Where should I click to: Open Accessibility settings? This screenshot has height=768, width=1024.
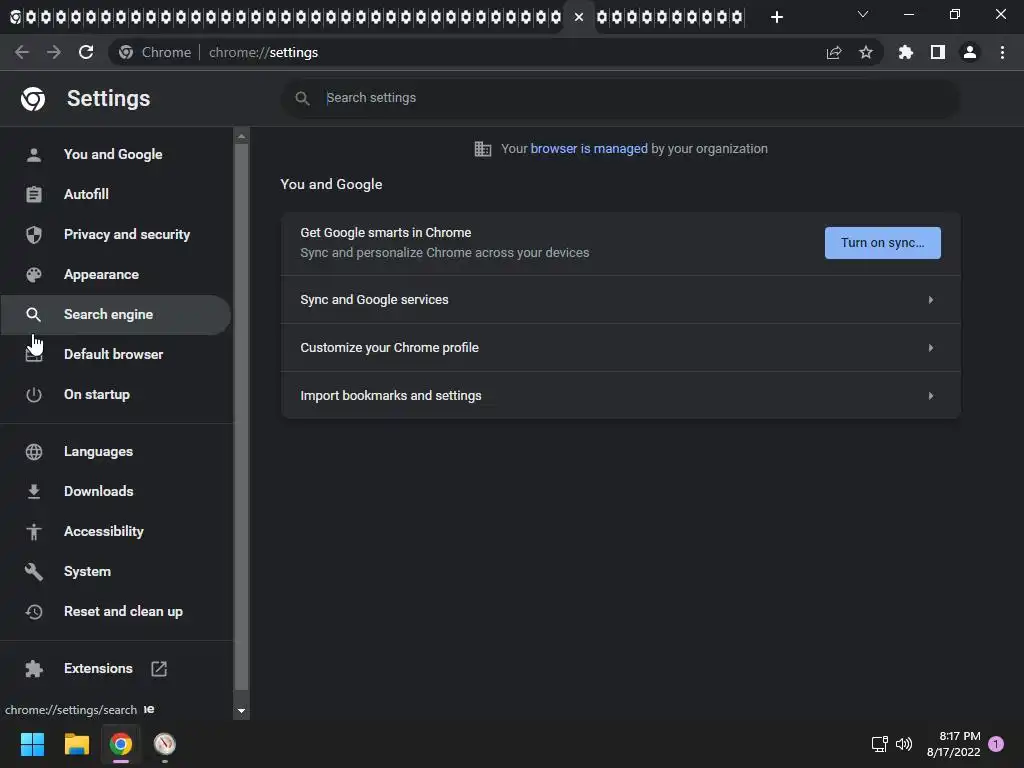click(104, 532)
